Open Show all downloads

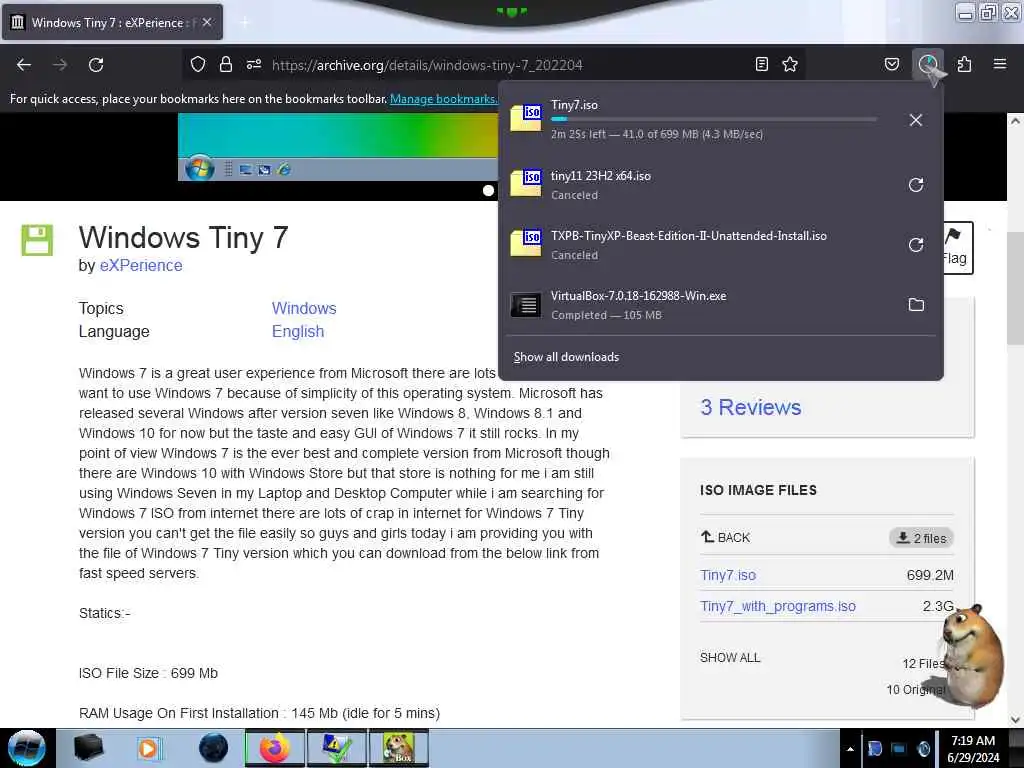[x=566, y=357]
